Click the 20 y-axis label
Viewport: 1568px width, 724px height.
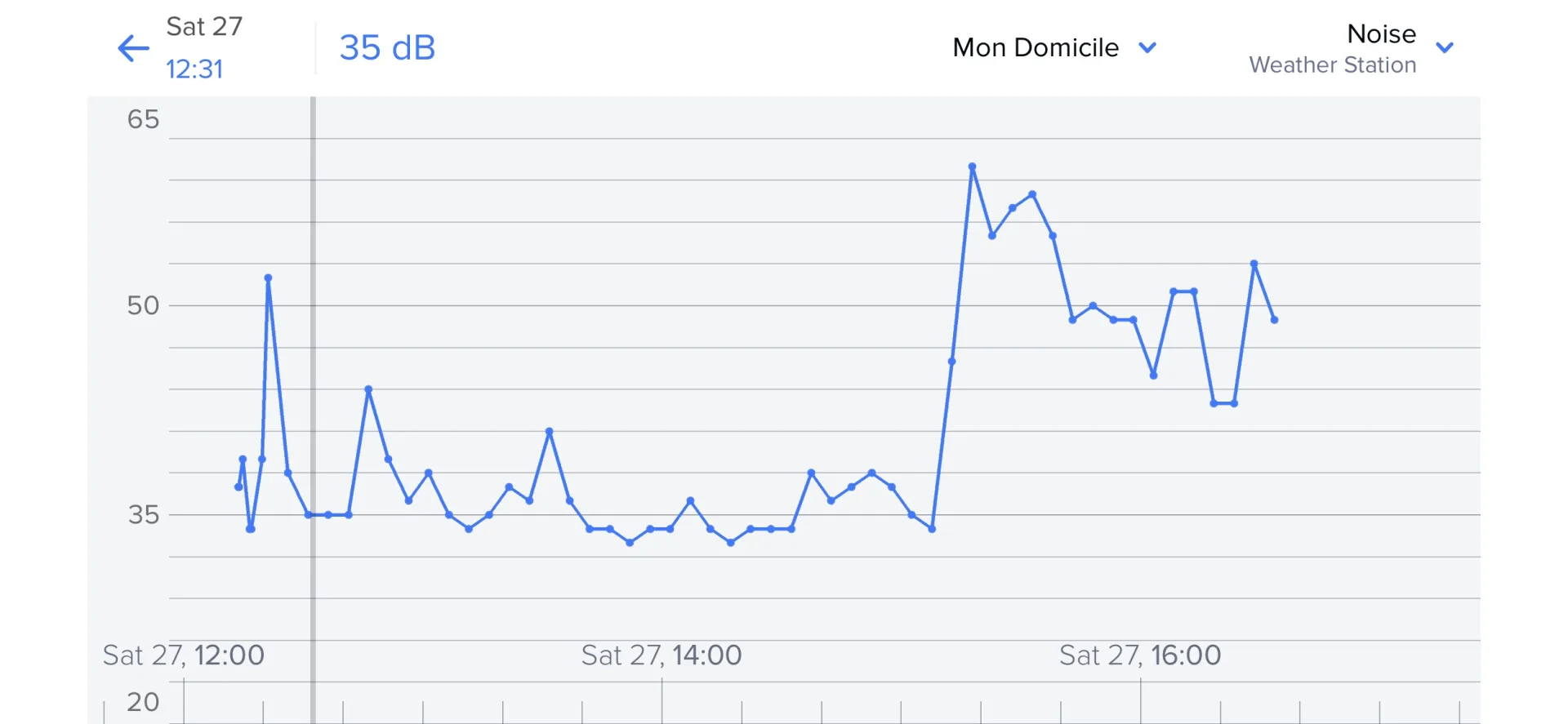click(x=143, y=702)
